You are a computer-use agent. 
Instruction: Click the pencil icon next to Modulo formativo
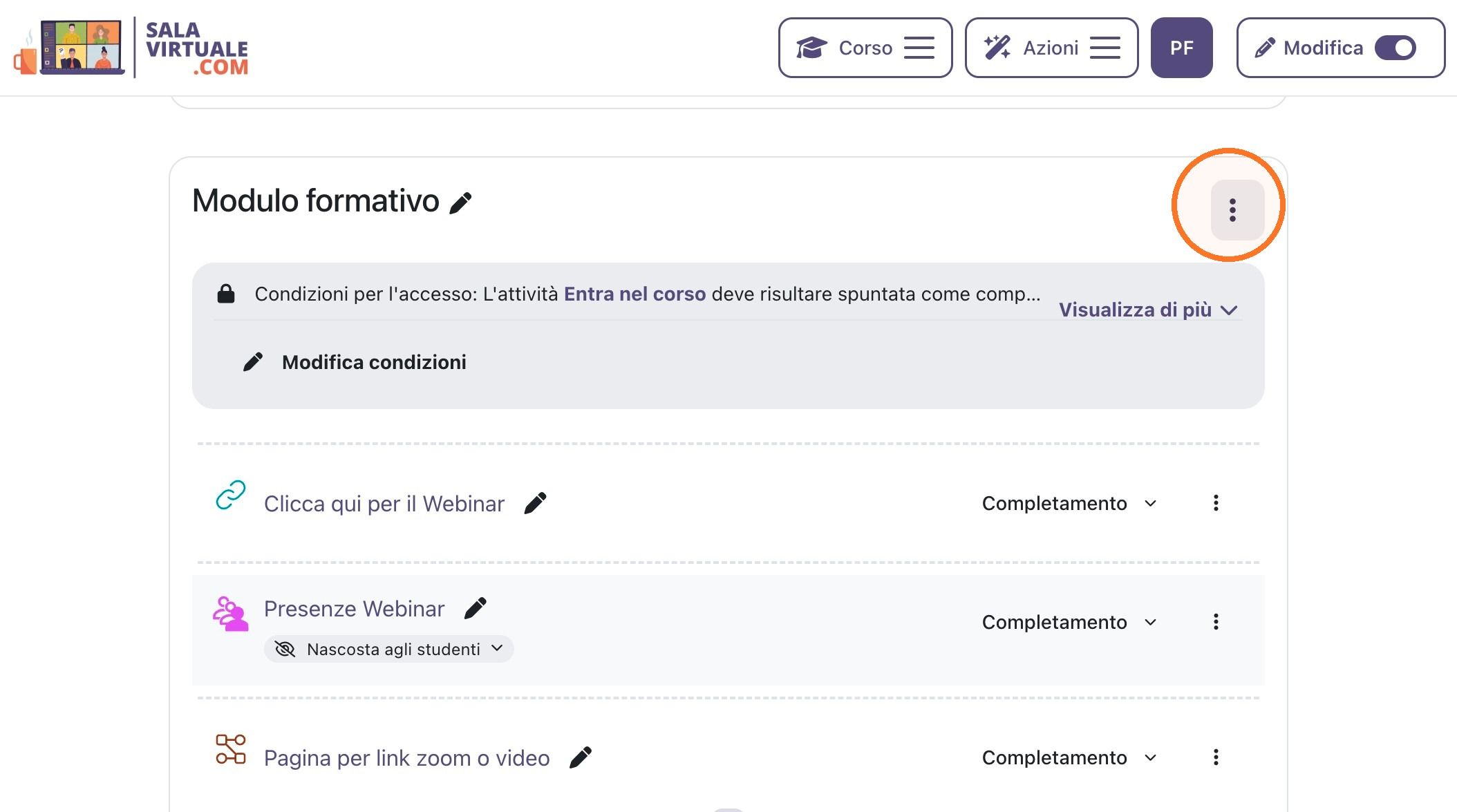point(460,203)
